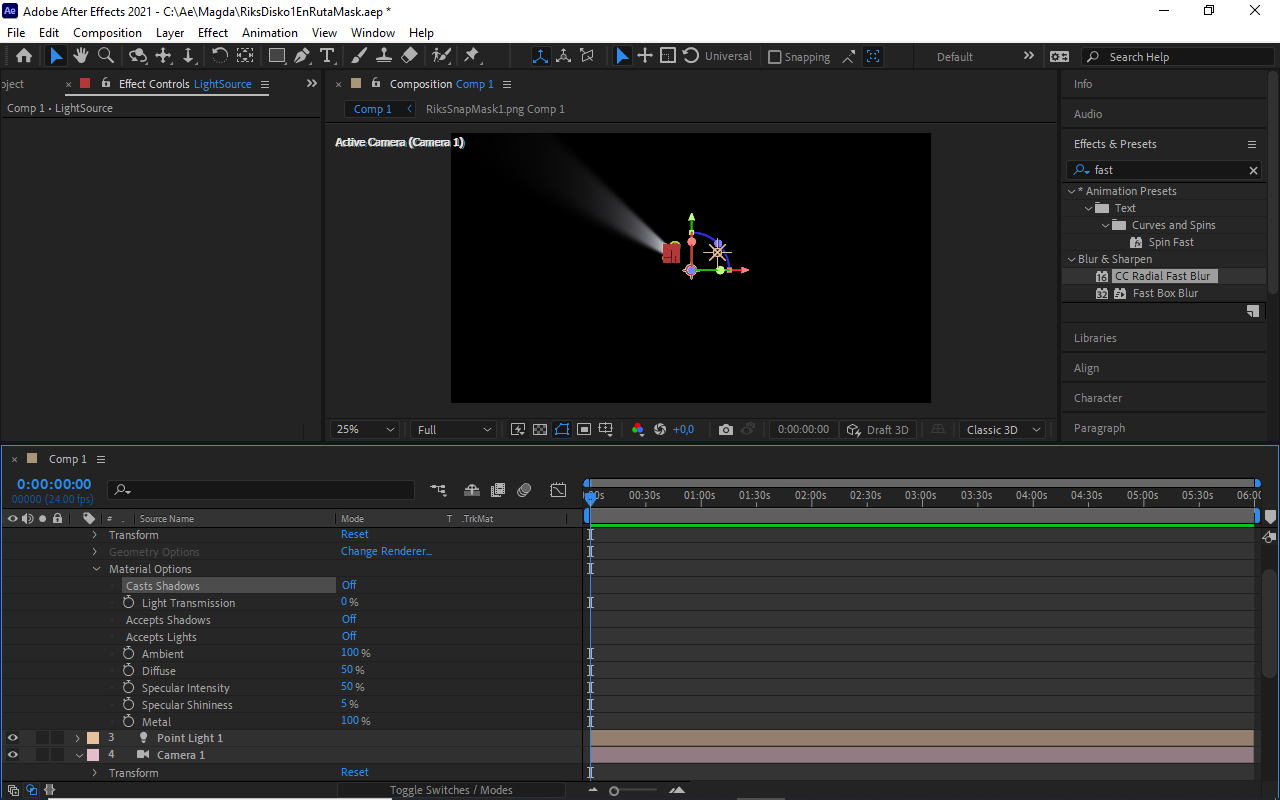Switch to RiksSnapMask1.png Comp 1 tab

coord(495,109)
